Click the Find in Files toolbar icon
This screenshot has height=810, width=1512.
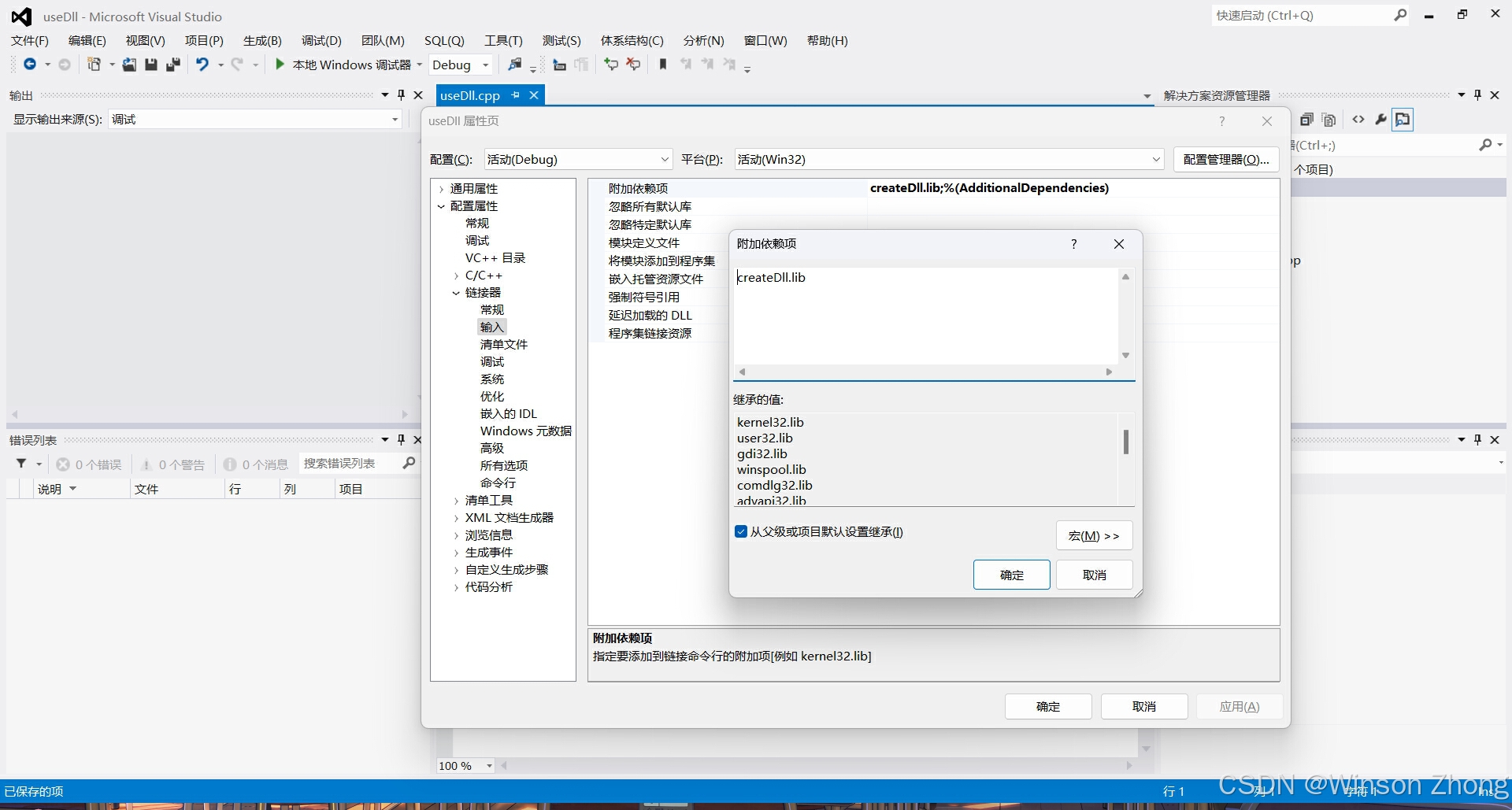514,65
